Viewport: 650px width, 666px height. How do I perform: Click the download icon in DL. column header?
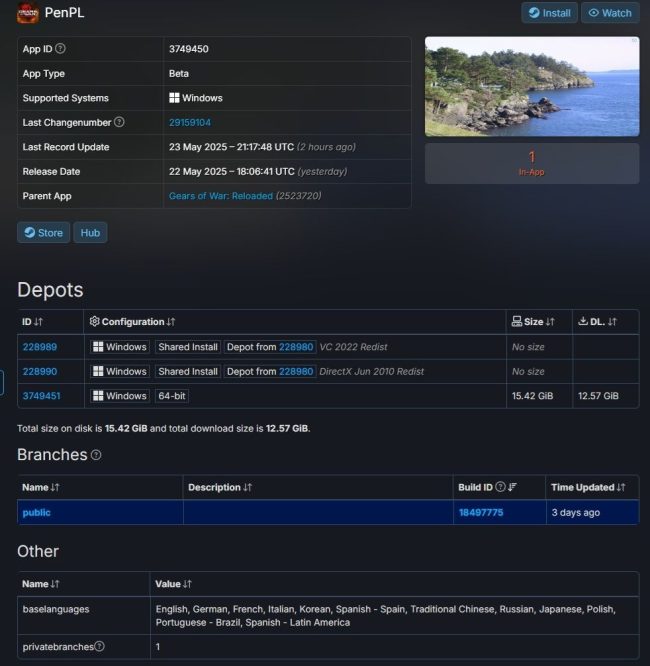583,321
